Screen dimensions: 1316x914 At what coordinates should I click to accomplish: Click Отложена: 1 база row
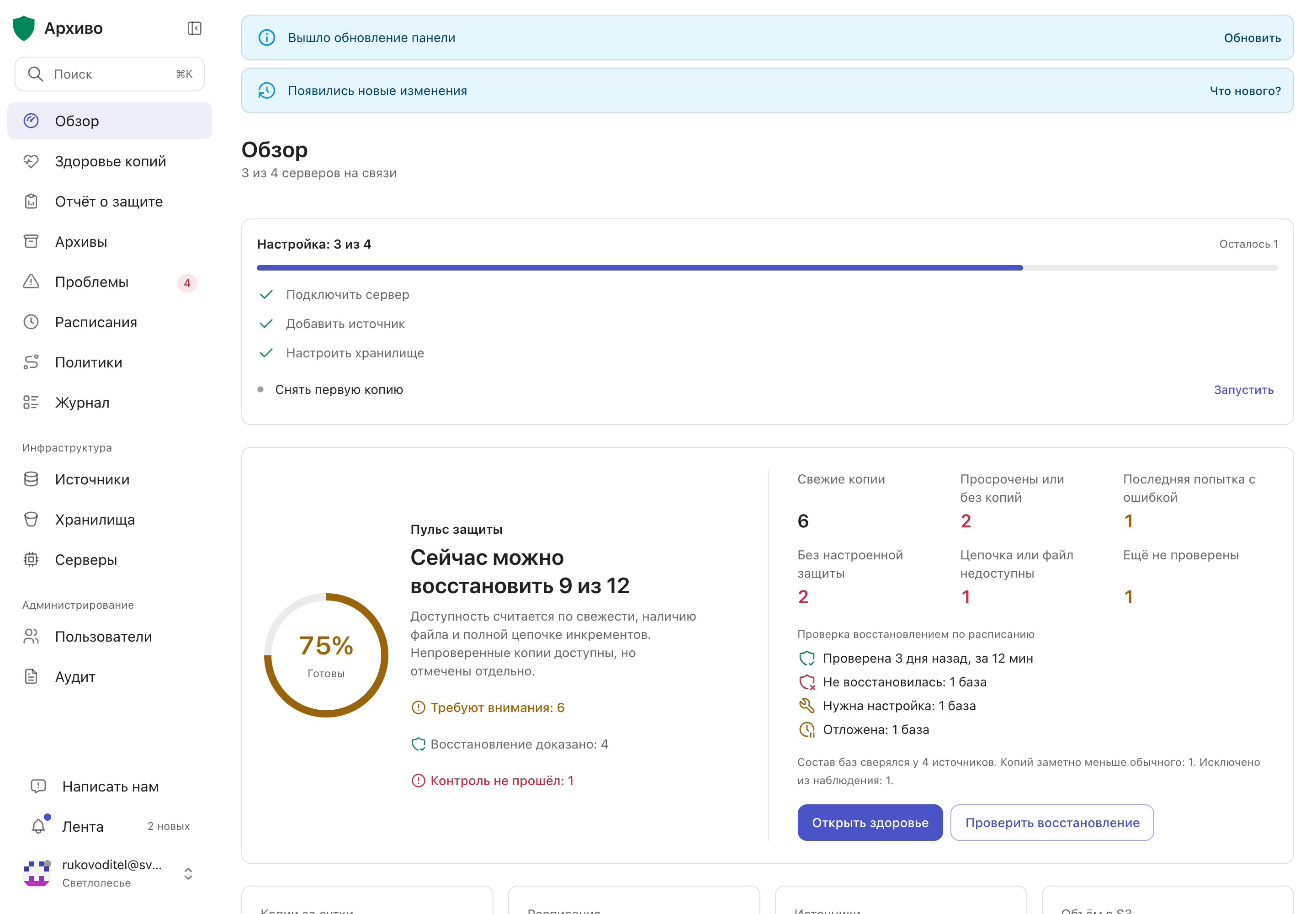pos(864,729)
